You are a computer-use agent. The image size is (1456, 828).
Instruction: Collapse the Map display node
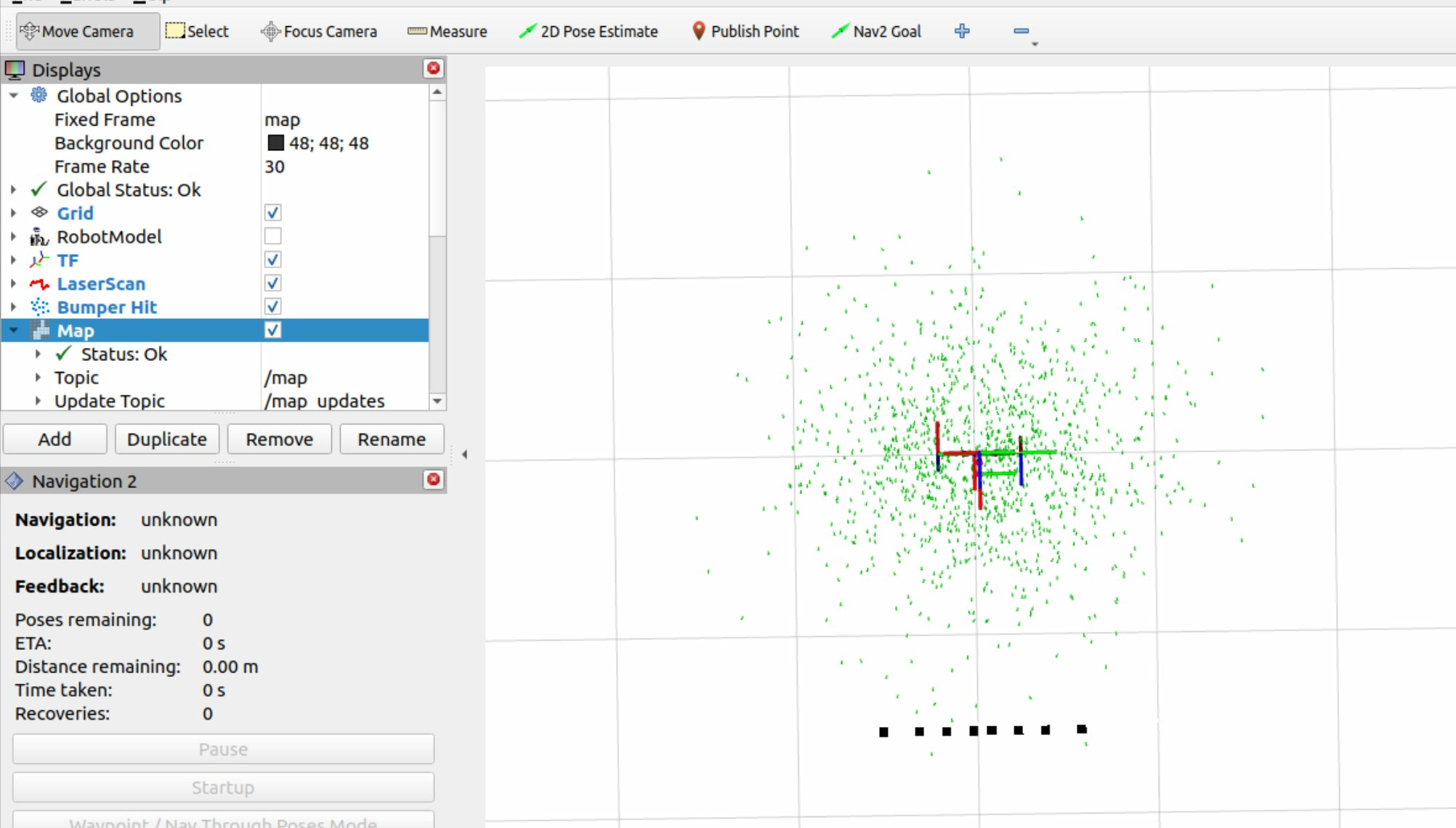pyautogui.click(x=13, y=330)
